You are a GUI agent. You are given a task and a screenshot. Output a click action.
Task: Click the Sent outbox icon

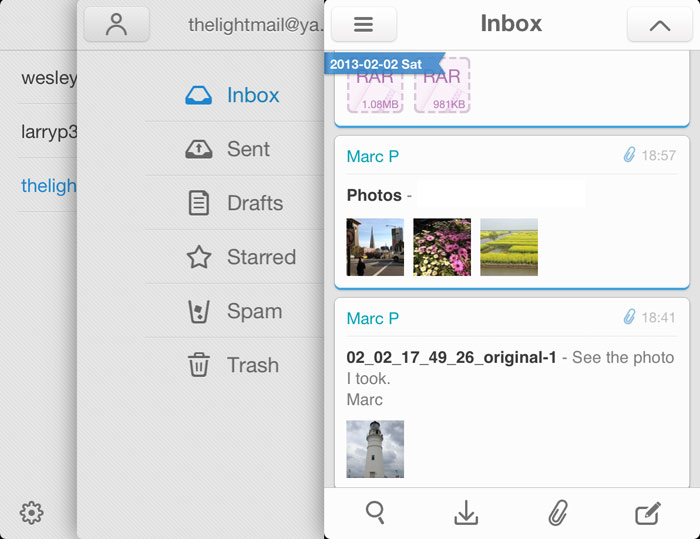coord(199,149)
